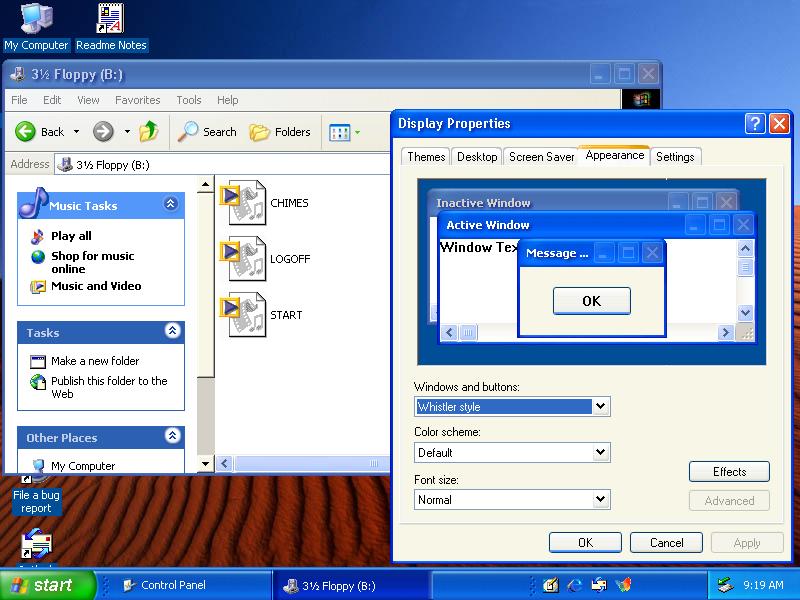Open the View menu
This screenshot has width=800, height=600.
tap(88, 100)
